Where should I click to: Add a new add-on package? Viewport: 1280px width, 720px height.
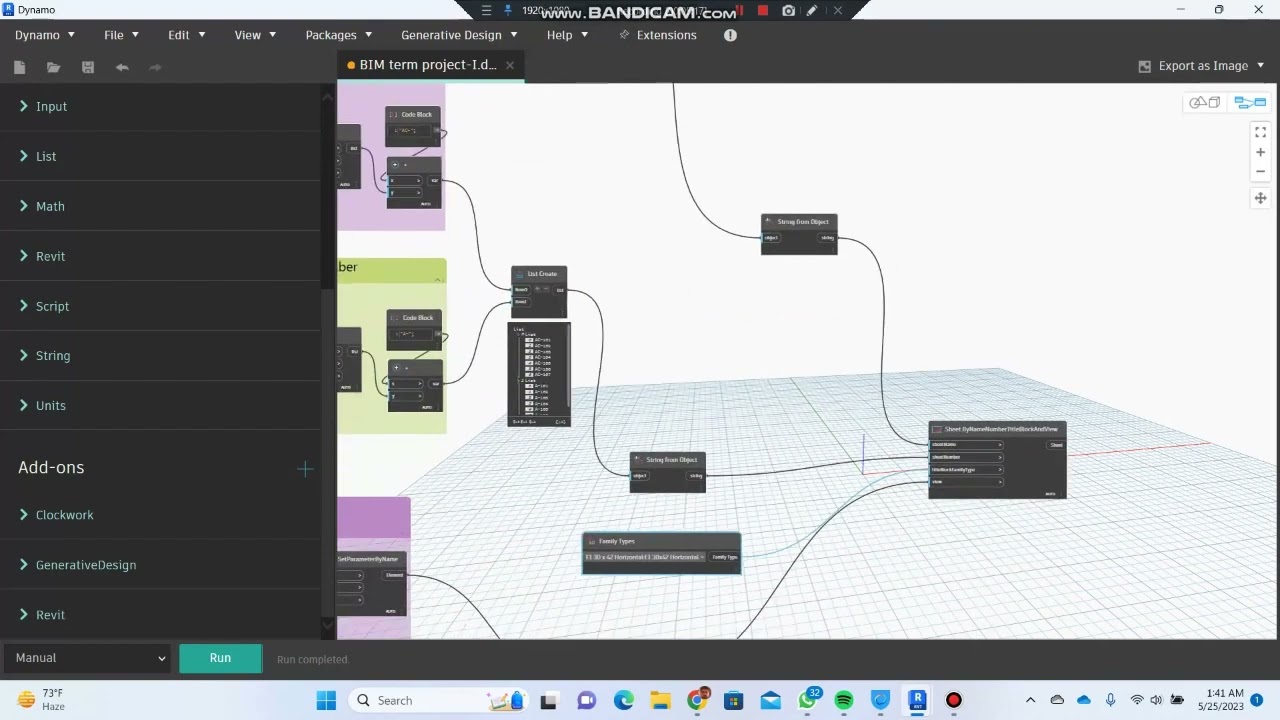click(x=305, y=468)
